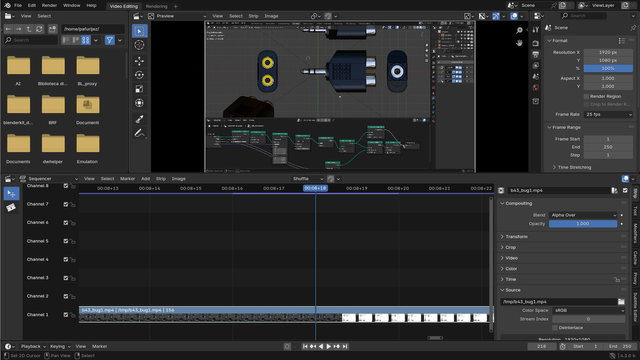Select the Tweak selection tool in preview toolbar

[140, 31]
